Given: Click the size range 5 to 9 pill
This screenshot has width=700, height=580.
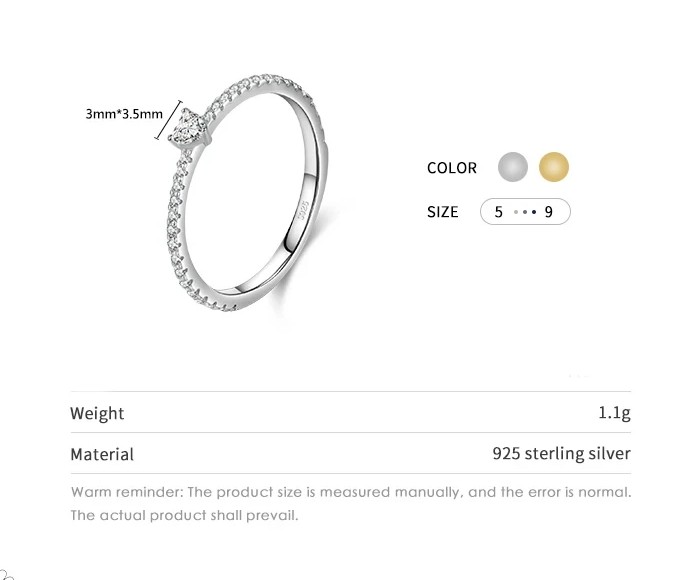Looking at the screenshot, I should click(525, 212).
